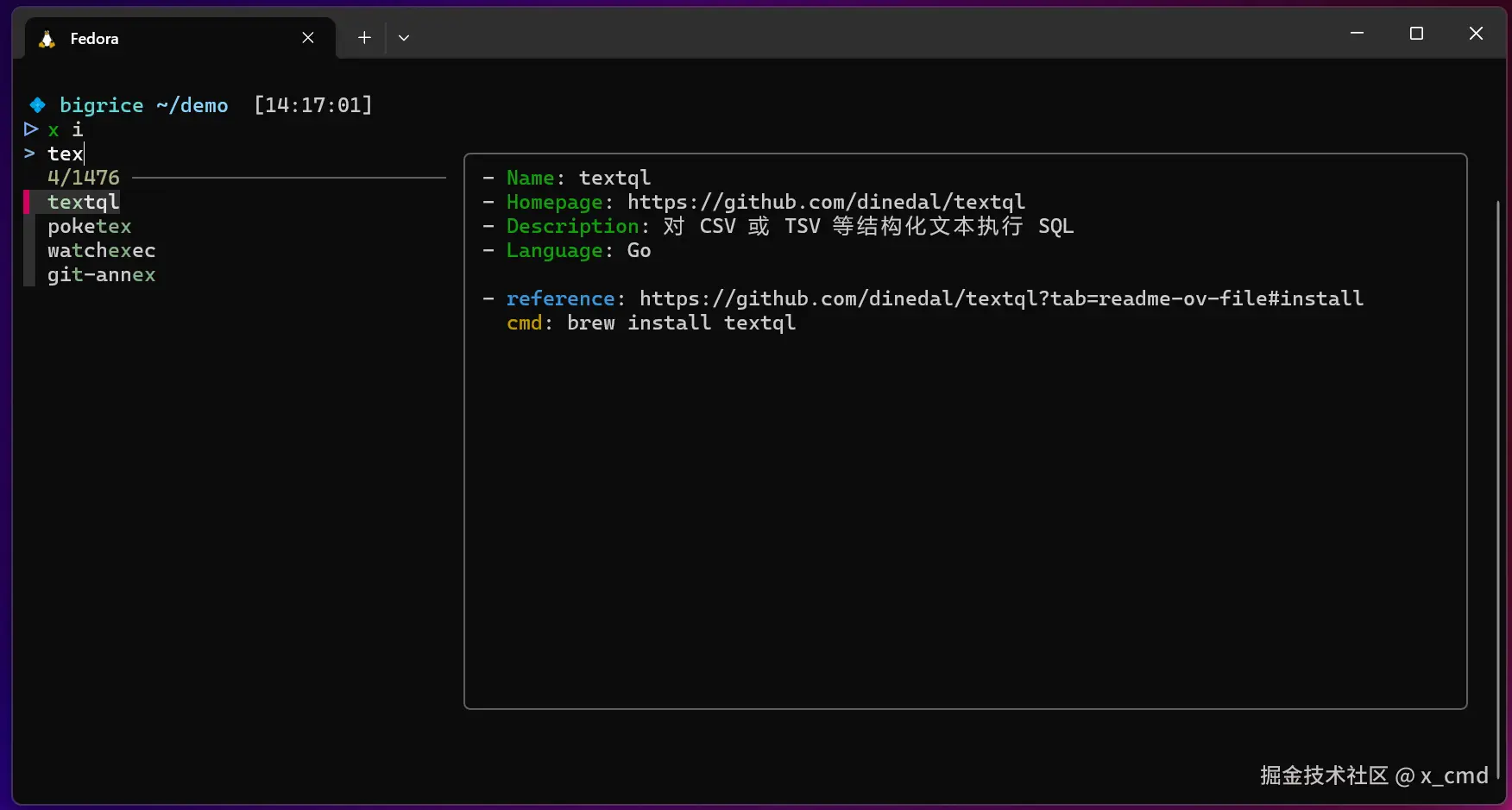The height and width of the screenshot is (810, 1512).
Task: Click the 'brew install textql' command text
Action: (x=681, y=323)
